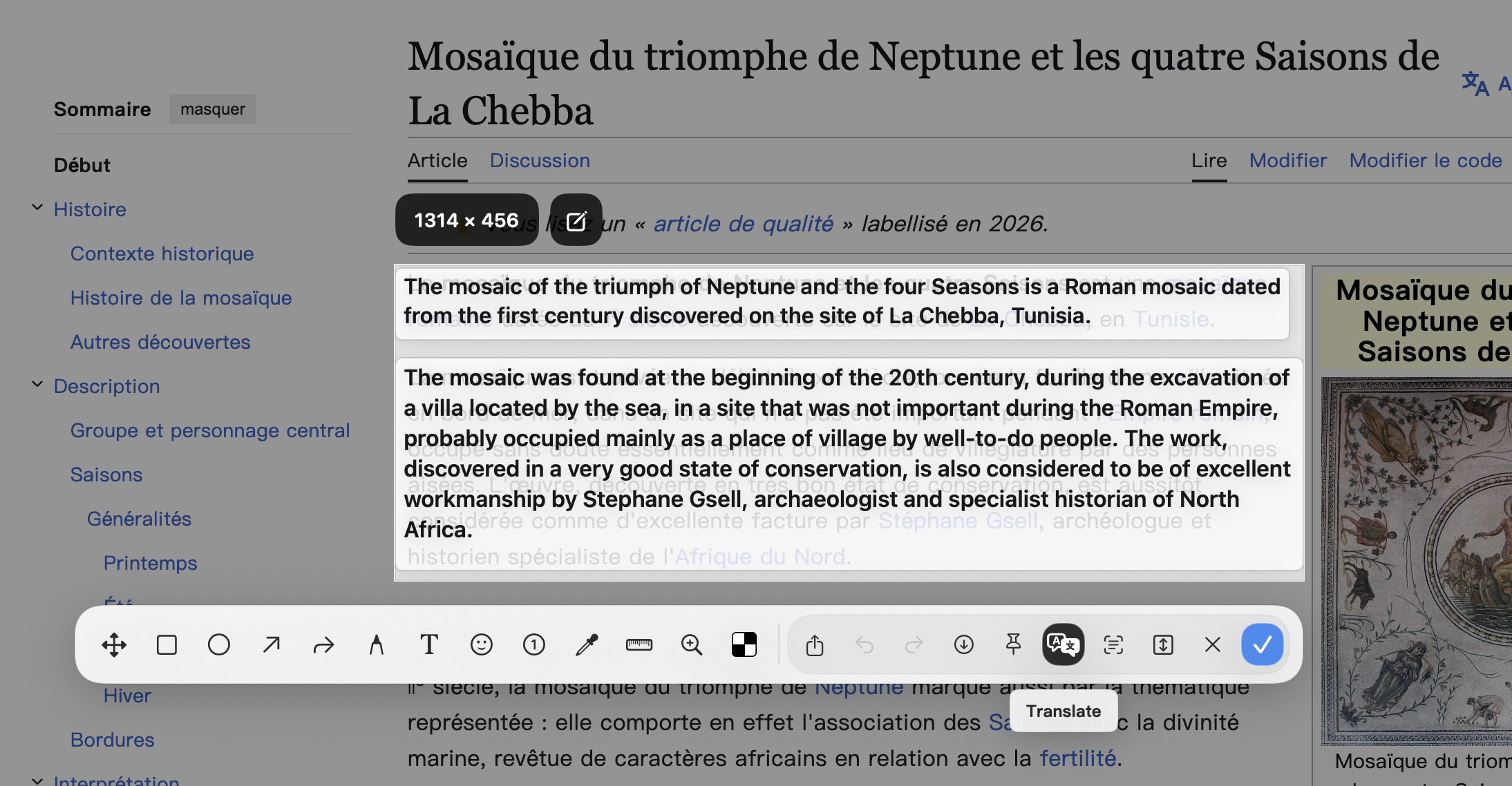1512x786 pixels.
Task: Select the pen drawing tool
Action: pyautogui.click(x=376, y=645)
